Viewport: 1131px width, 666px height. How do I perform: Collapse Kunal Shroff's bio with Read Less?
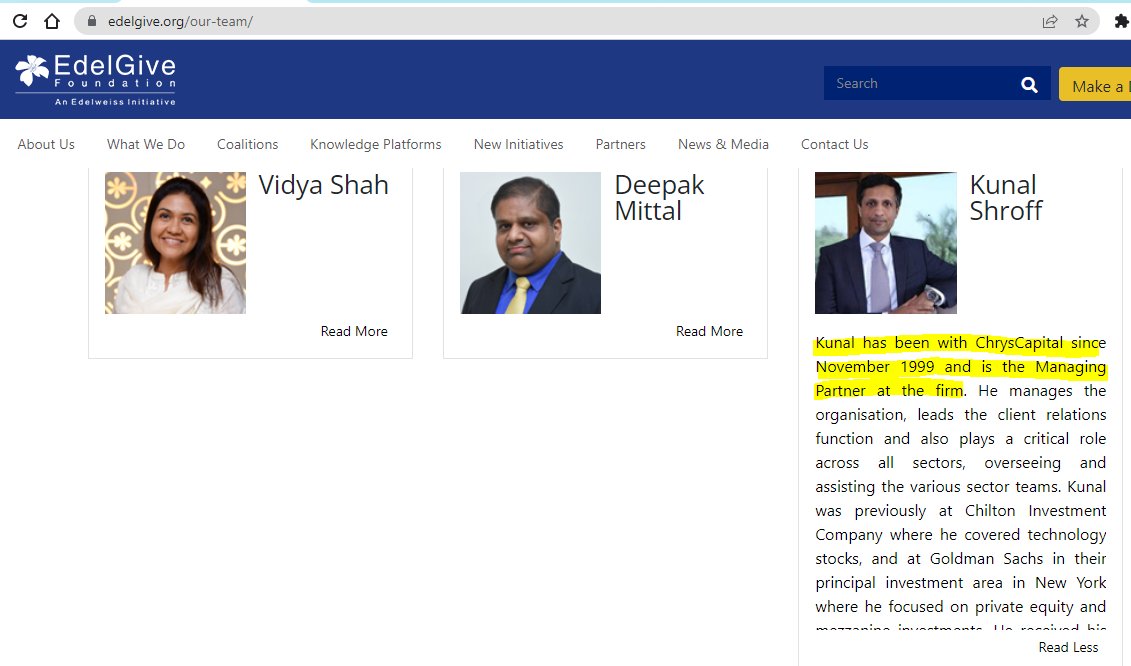point(1068,647)
